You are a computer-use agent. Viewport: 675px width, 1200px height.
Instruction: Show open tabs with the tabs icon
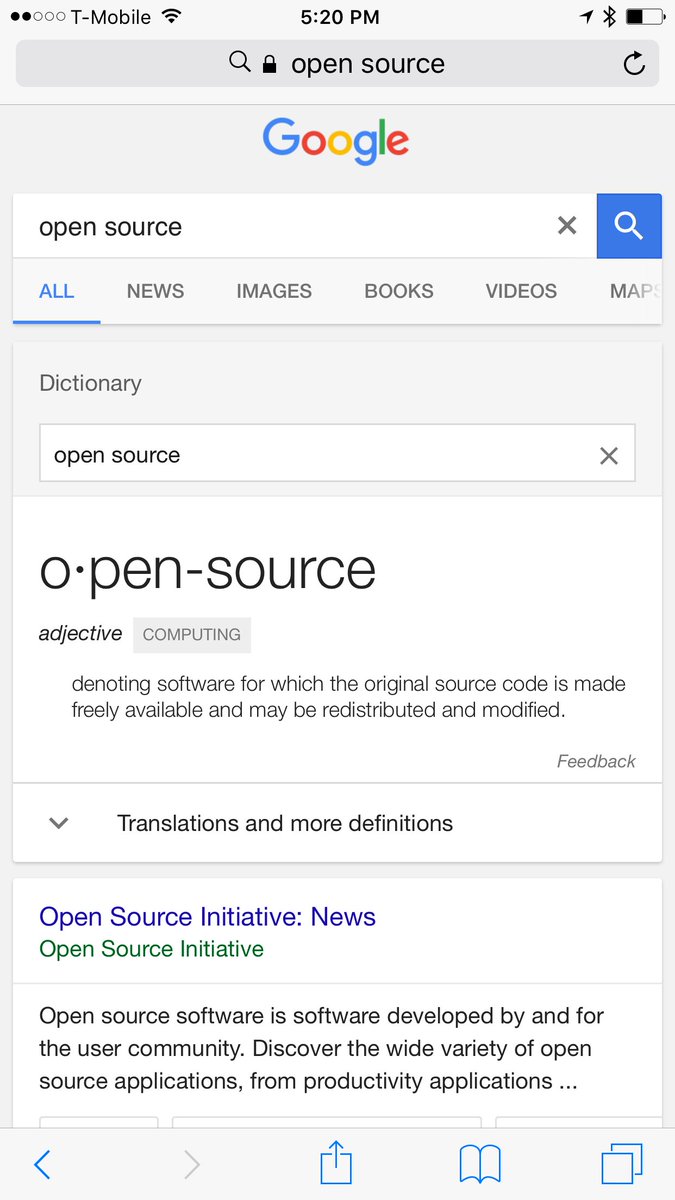[622, 1164]
